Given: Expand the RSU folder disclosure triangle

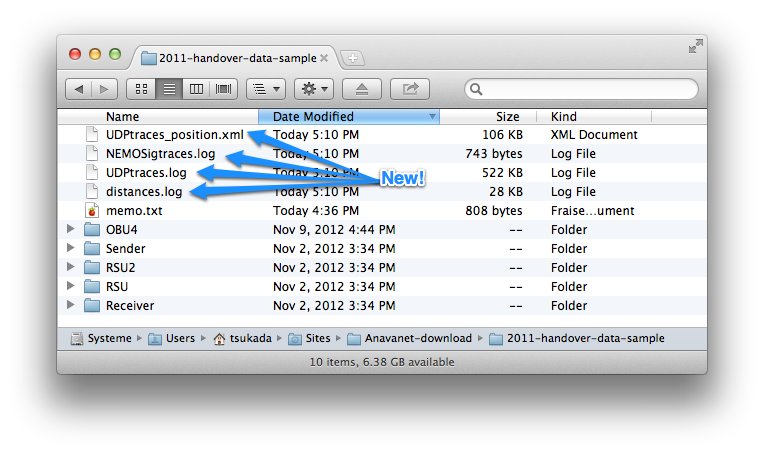Looking at the screenshot, I should pyautogui.click(x=71, y=285).
